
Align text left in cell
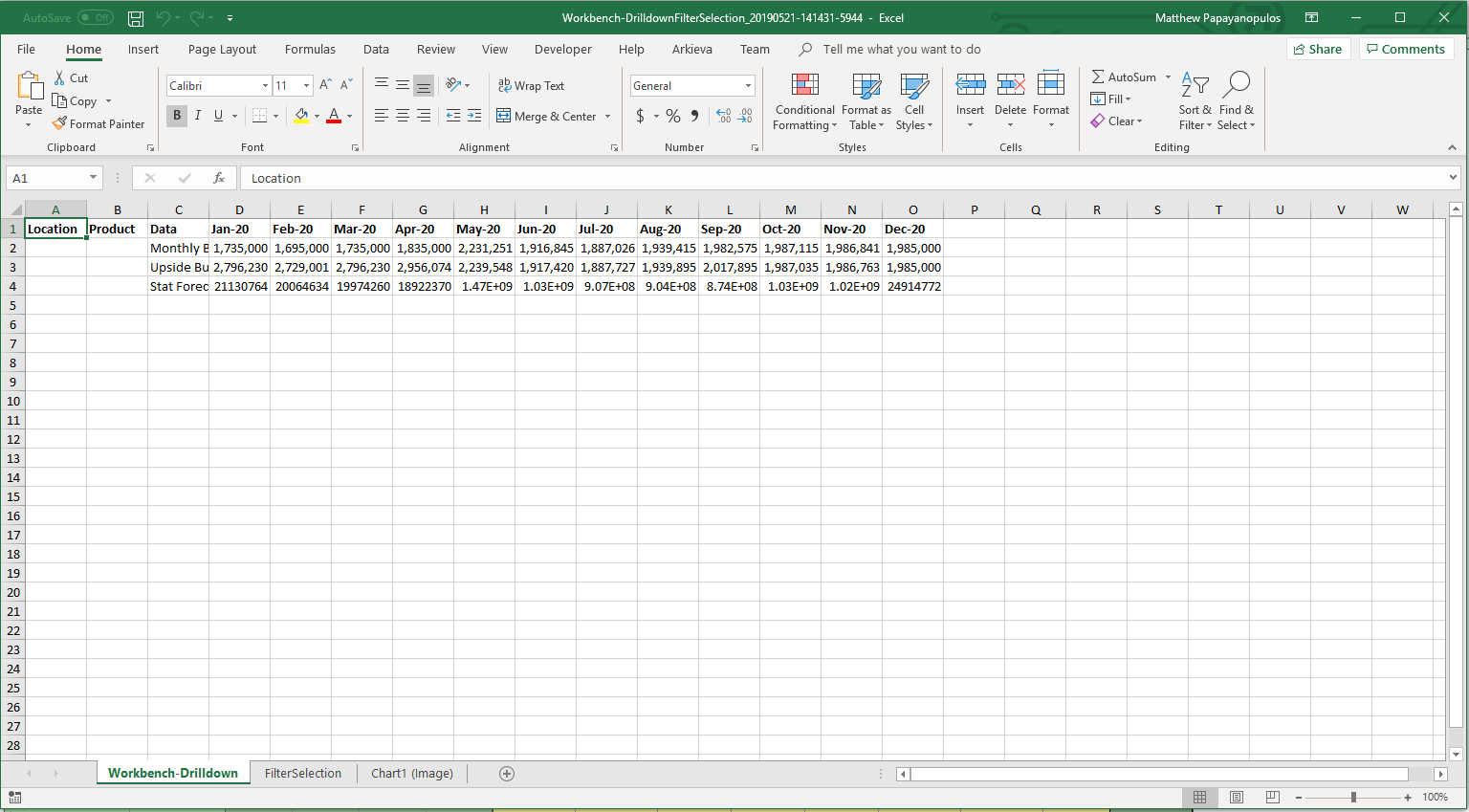pos(382,116)
